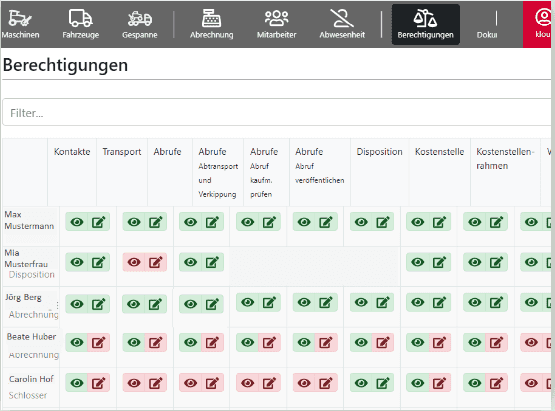Toggle Max Mustermann's first view eye icon
The width and height of the screenshot is (555, 411).
(x=77, y=222)
